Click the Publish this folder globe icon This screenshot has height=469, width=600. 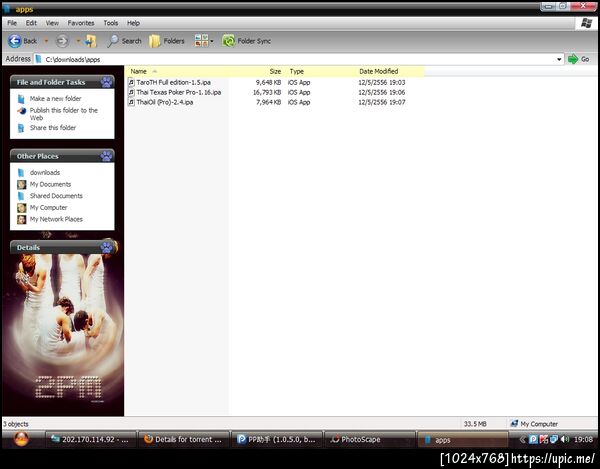tap(22, 111)
